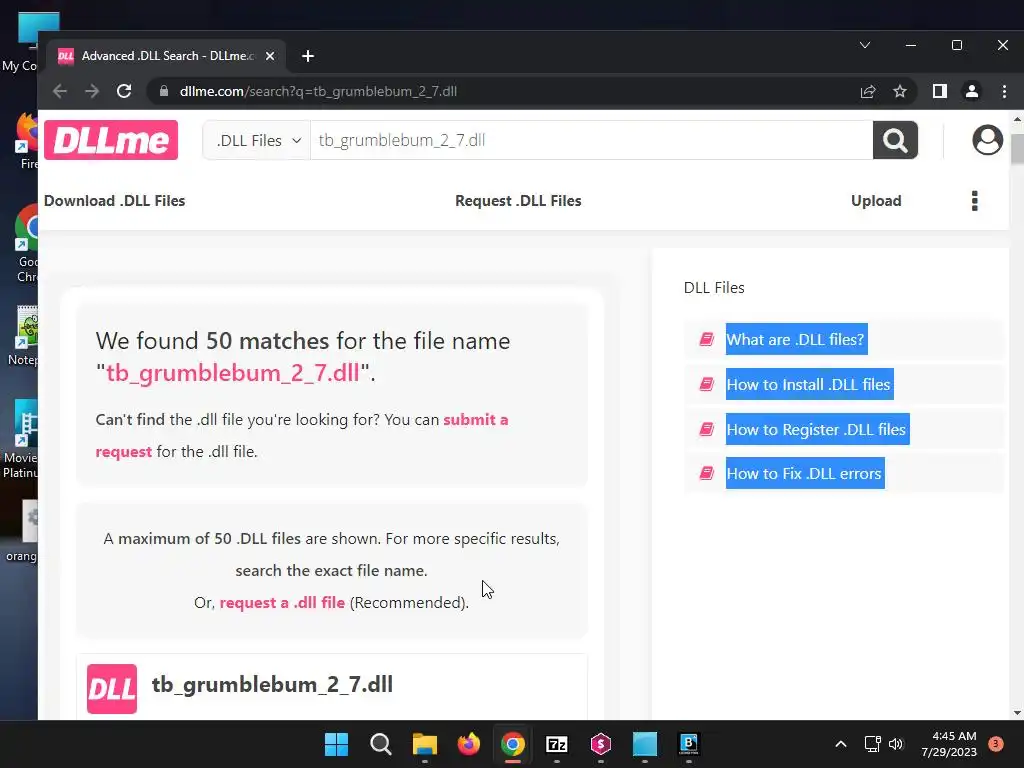Click book icon next to How to Fix .DLL errors
Screen dimensions: 1024x768
(x=707, y=473)
